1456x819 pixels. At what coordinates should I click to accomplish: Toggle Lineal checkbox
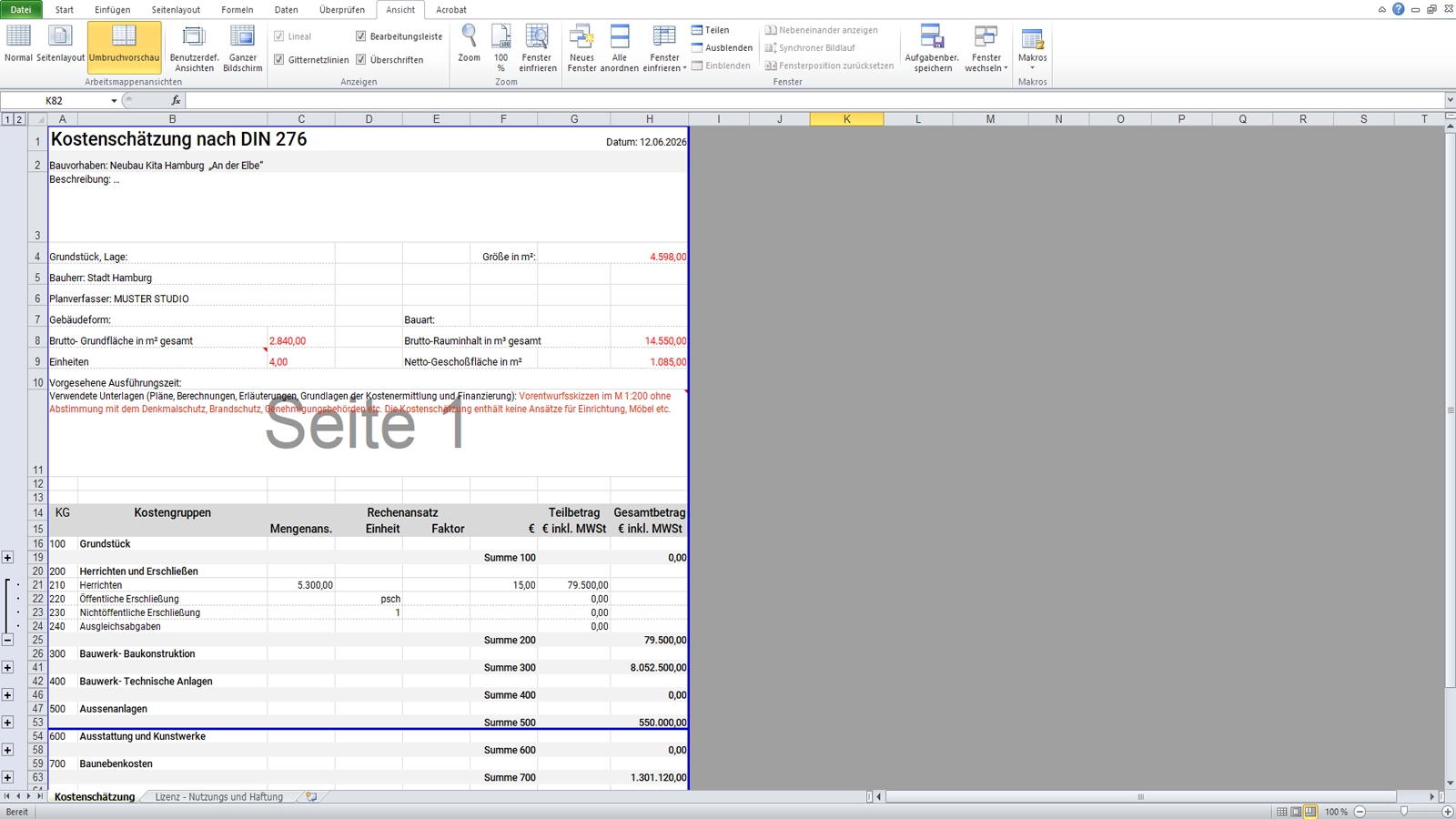(x=279, y=36)
